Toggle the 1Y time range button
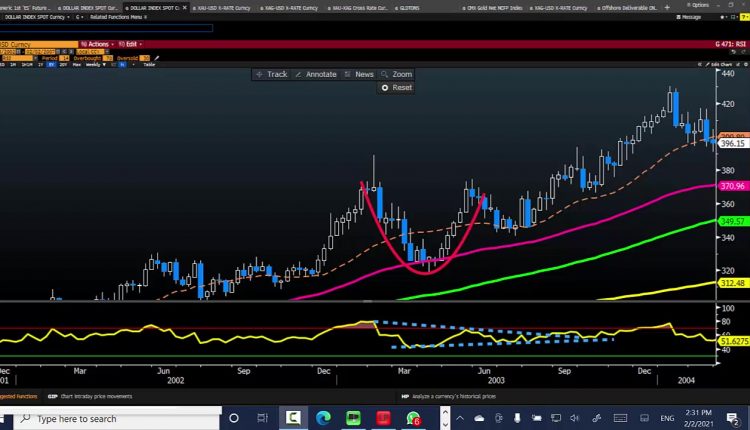Screen dimensions: 750x430 coord(37,65)
